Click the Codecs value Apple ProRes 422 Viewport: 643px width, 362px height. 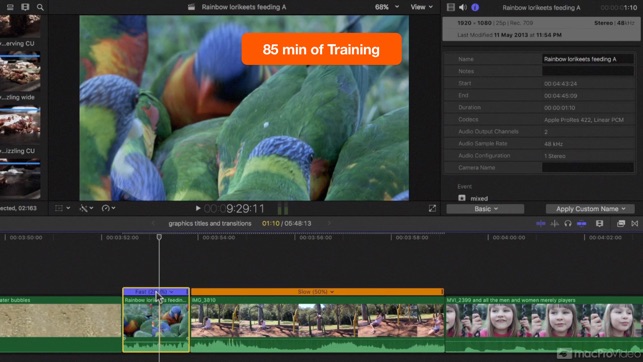(x=584, y=120)
